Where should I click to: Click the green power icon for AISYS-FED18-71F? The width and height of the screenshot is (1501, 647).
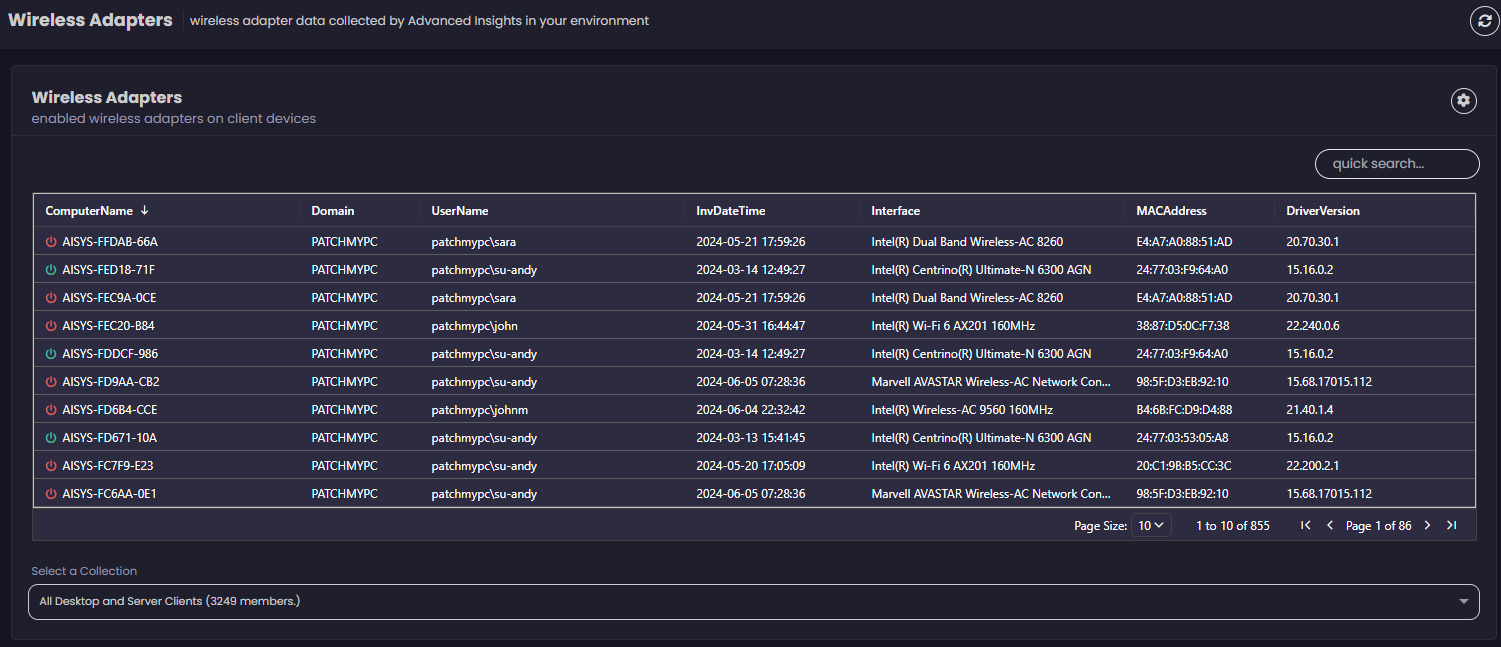pos(51,270)
